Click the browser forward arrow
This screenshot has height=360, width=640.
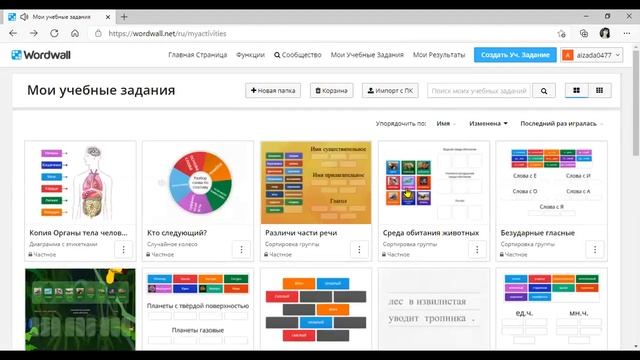(33, 33)
